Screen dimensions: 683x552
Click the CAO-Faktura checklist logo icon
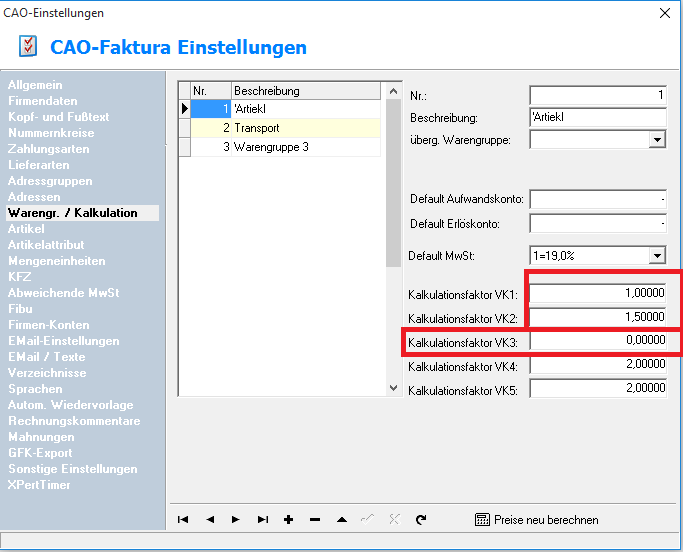pyautogui.click(x=28, y=46)
